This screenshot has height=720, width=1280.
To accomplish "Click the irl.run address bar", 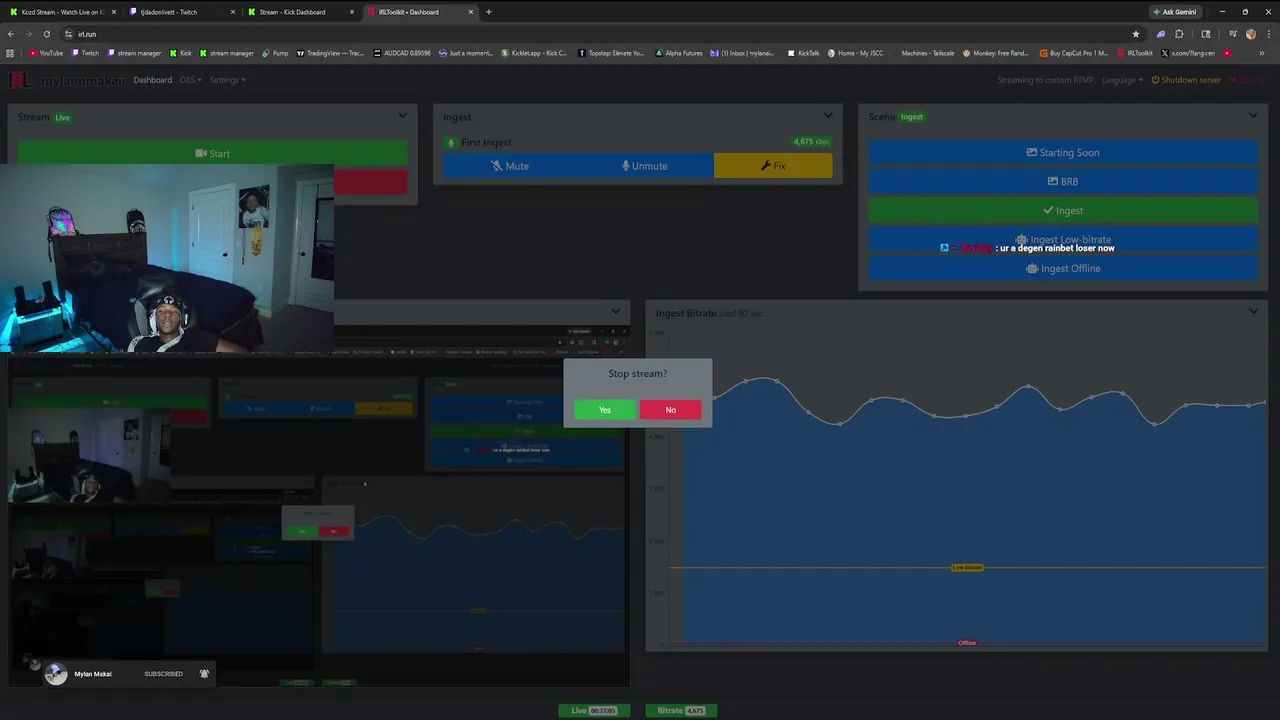I will pyautogui.click(x=600, y=34).
